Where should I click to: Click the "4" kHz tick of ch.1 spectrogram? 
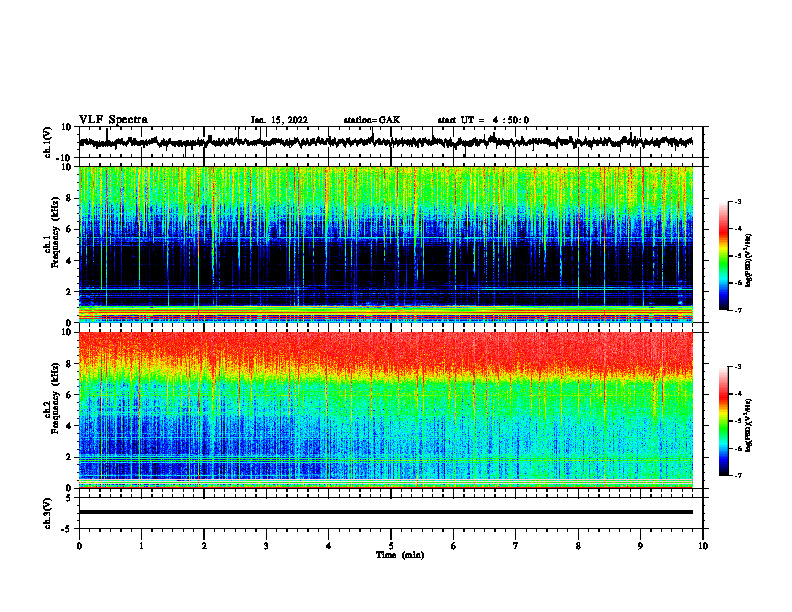(69, 261)
